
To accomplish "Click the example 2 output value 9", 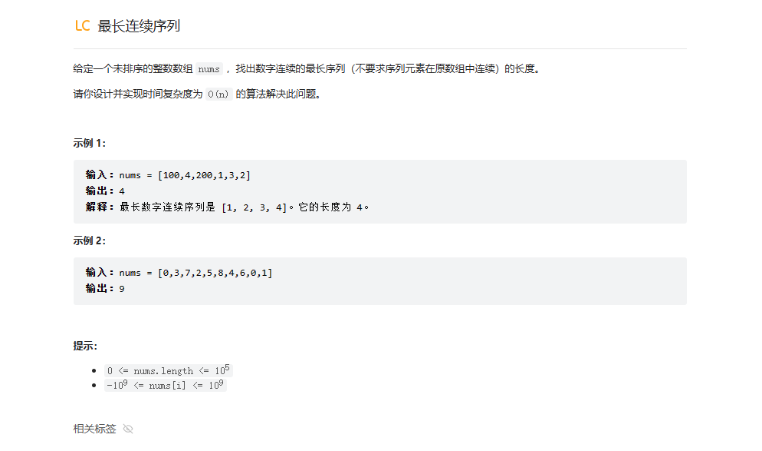I will pyautogui.click(x=122, y=289).
